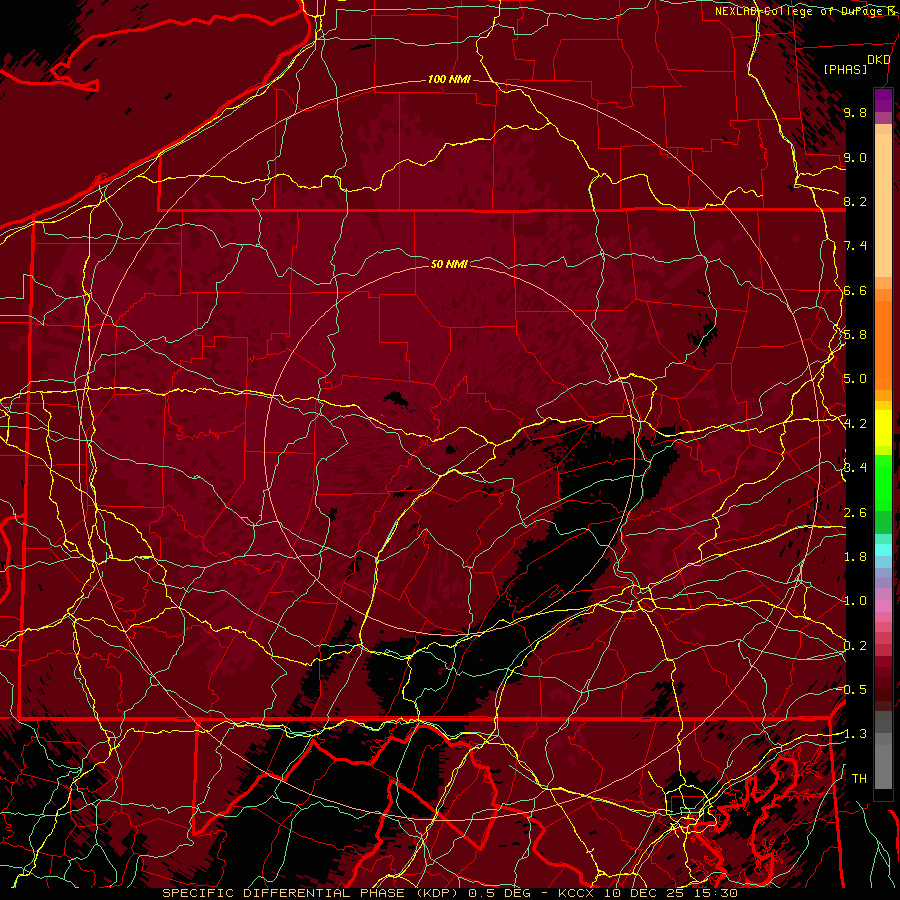The image size is (900, 900).
Task: Select the "TH" threshold legend label
Action: [x=859, y=779]
